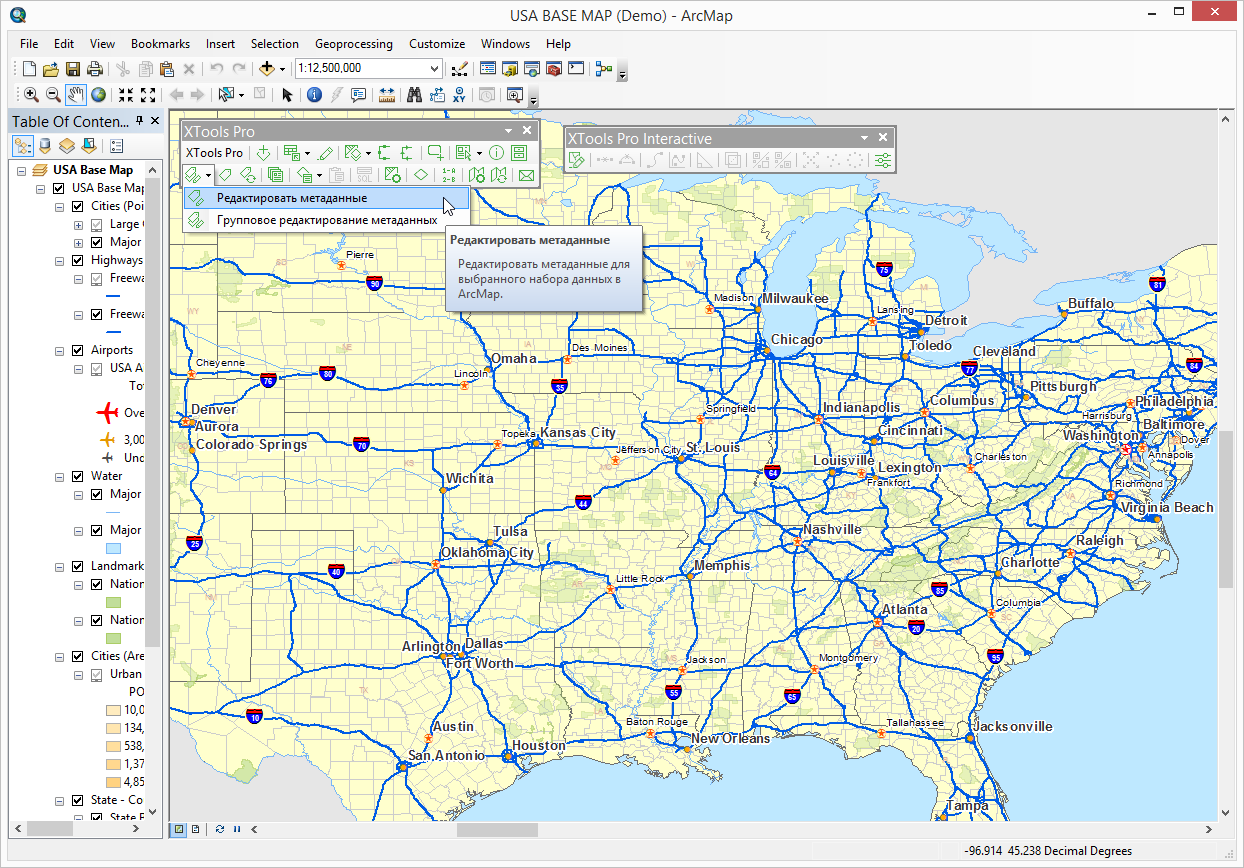This screenshot has width=1244, height=868.
Task: Switch to List By Source view
Action: click(45, 146)
